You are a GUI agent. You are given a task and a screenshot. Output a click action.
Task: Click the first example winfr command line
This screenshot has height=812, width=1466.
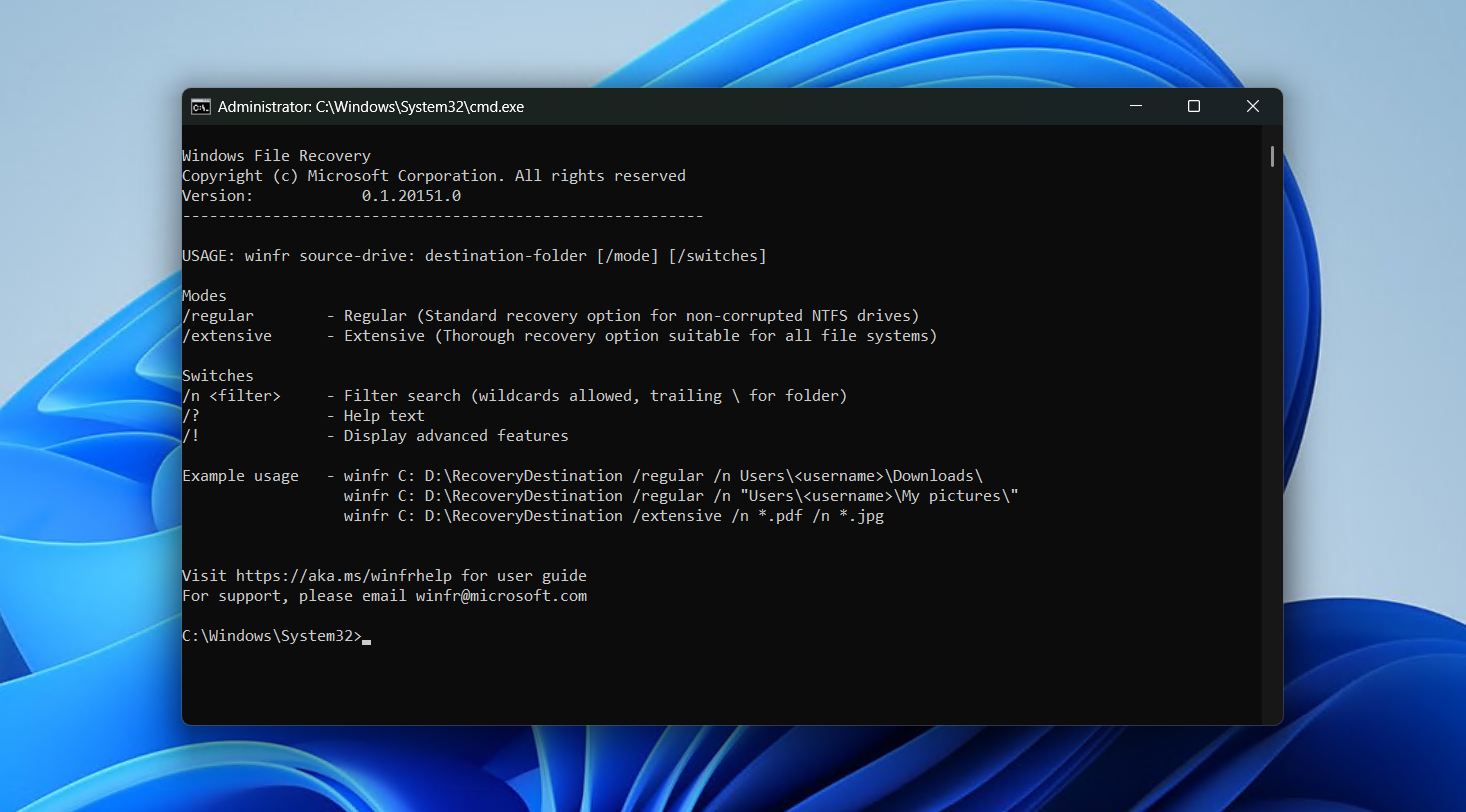click(x=663, y=475)
